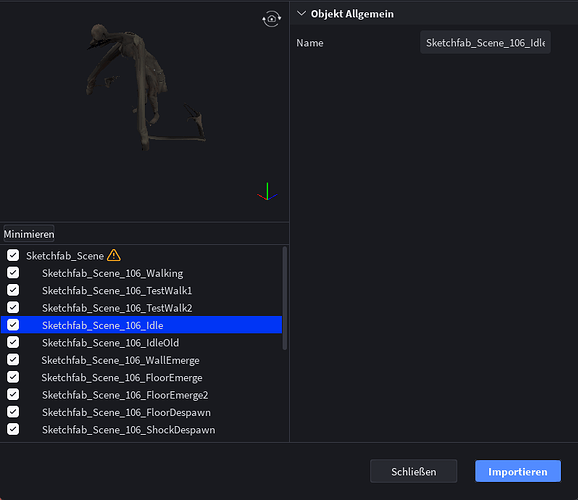Toggle the Sketchfab_Scene_106_TestWalk2 checkbox
The width and height of the screenshot is (578, 500).
tap(13, 308)
